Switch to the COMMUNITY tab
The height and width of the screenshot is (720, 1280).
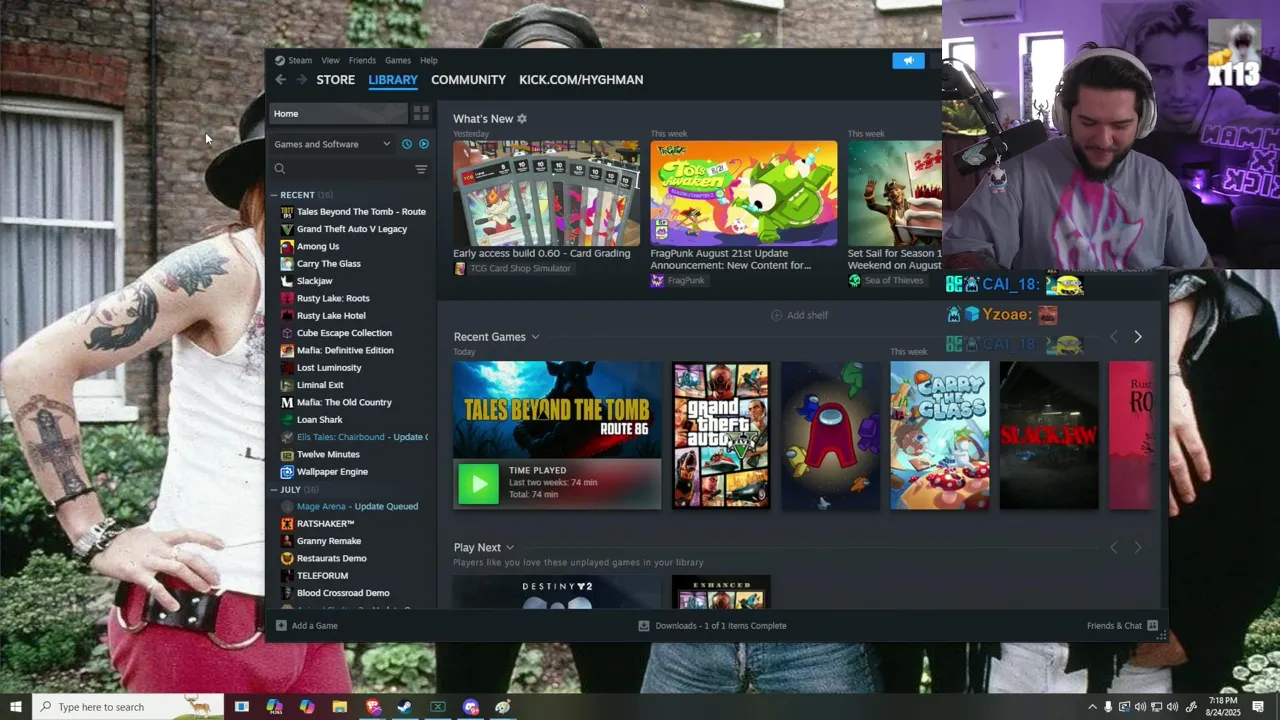pos(468,80)
